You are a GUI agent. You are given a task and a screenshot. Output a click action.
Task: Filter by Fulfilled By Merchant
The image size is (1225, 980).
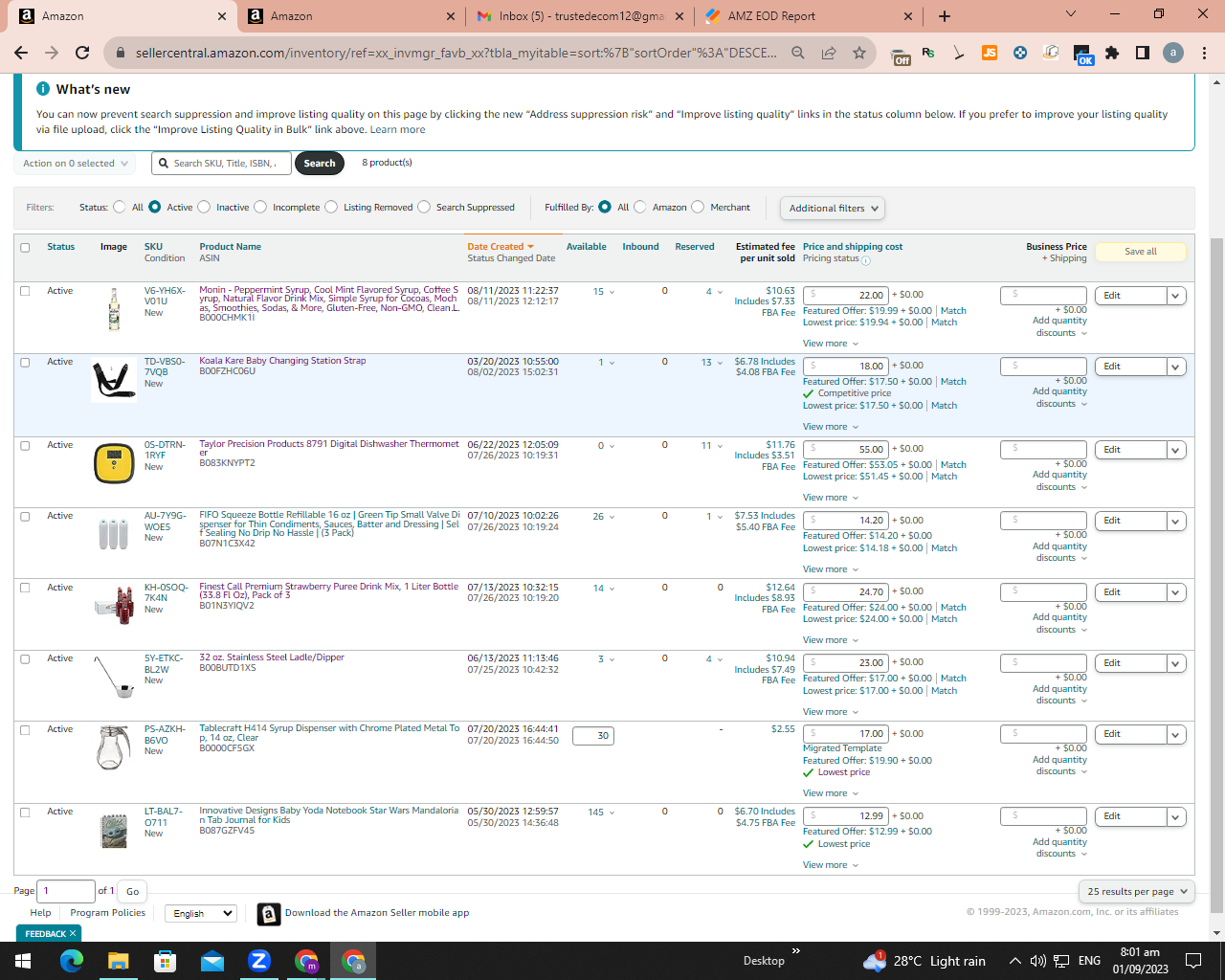[x=698, y=207]
